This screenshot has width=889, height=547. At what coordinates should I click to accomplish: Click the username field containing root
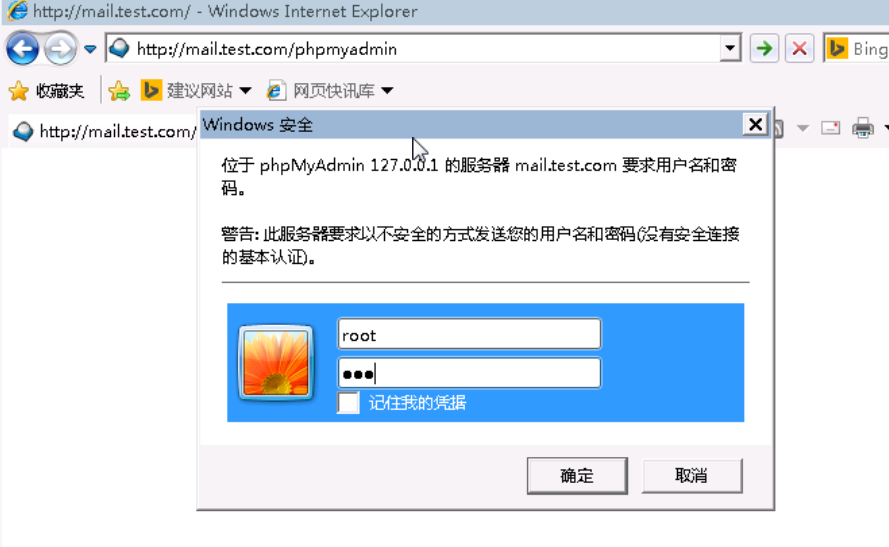(x=469, y=334)
